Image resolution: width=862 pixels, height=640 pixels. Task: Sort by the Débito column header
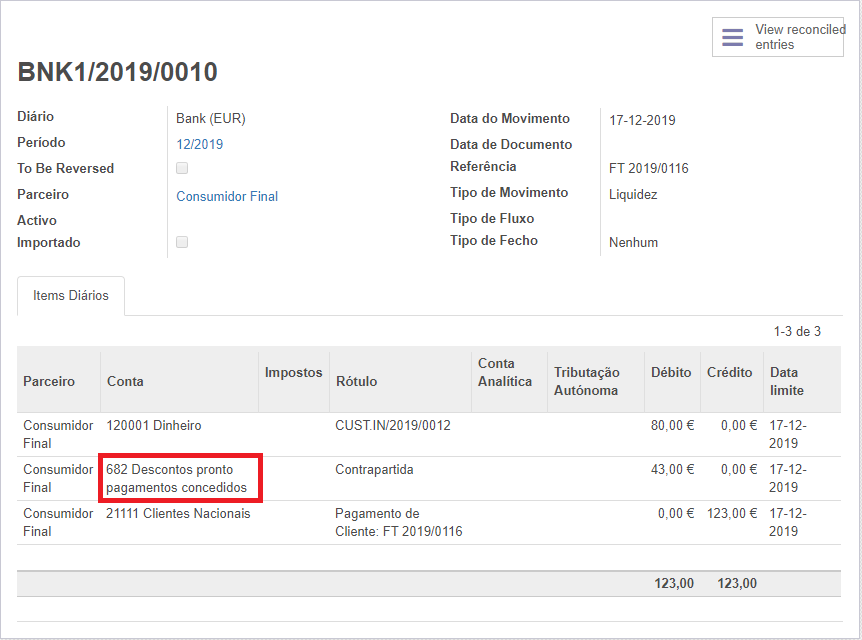pyautogui.click(x=670, y=372)
